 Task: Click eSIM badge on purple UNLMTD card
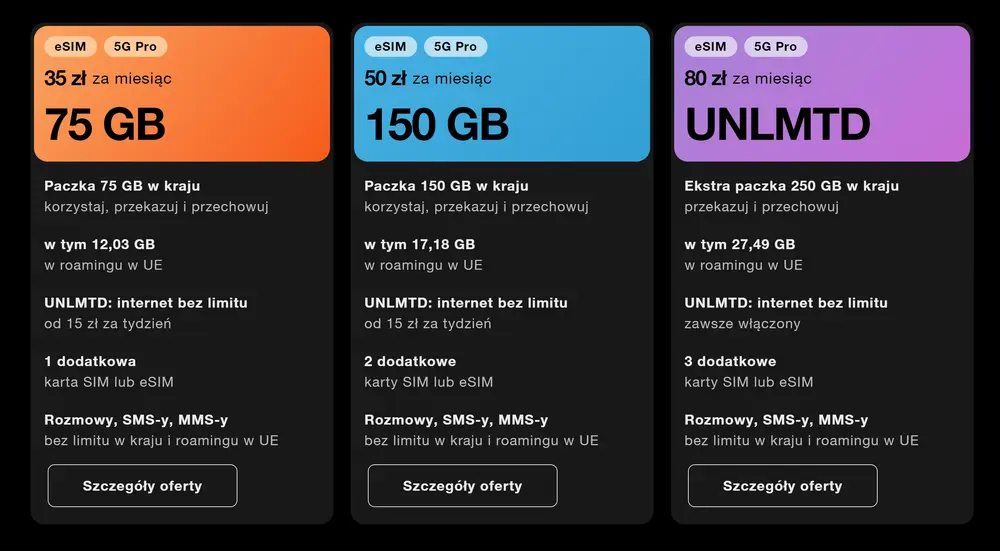[x=710, y=47]
